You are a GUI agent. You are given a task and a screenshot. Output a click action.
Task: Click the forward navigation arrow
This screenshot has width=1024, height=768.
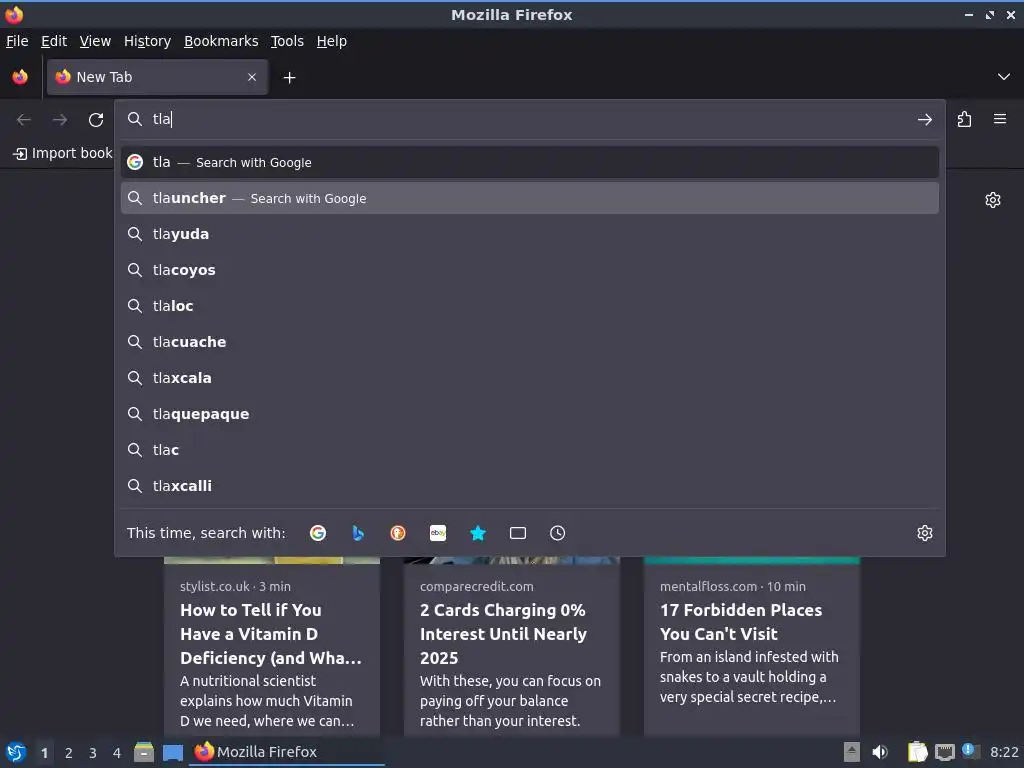(60, 120)
